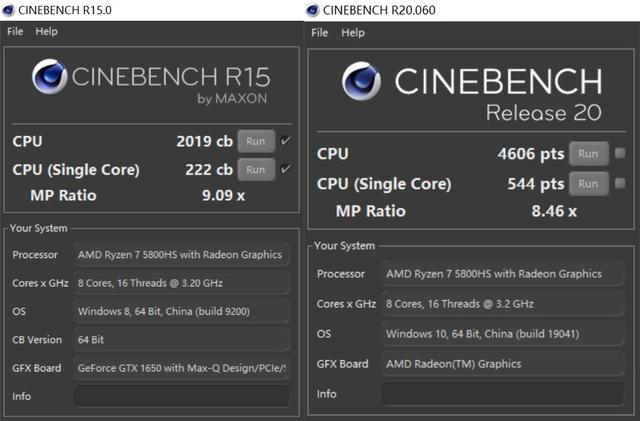Open the File menu in Cinebench R15
This screenshot has height=421, width=640.
pyautogui.click(x=15, y=31)
